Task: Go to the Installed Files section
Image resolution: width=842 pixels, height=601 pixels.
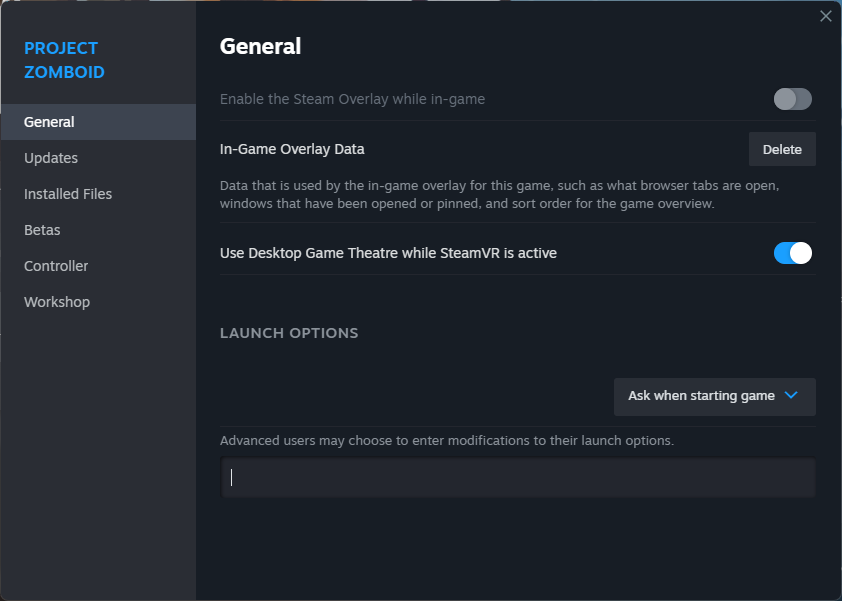Action: (x=68, y=194)
